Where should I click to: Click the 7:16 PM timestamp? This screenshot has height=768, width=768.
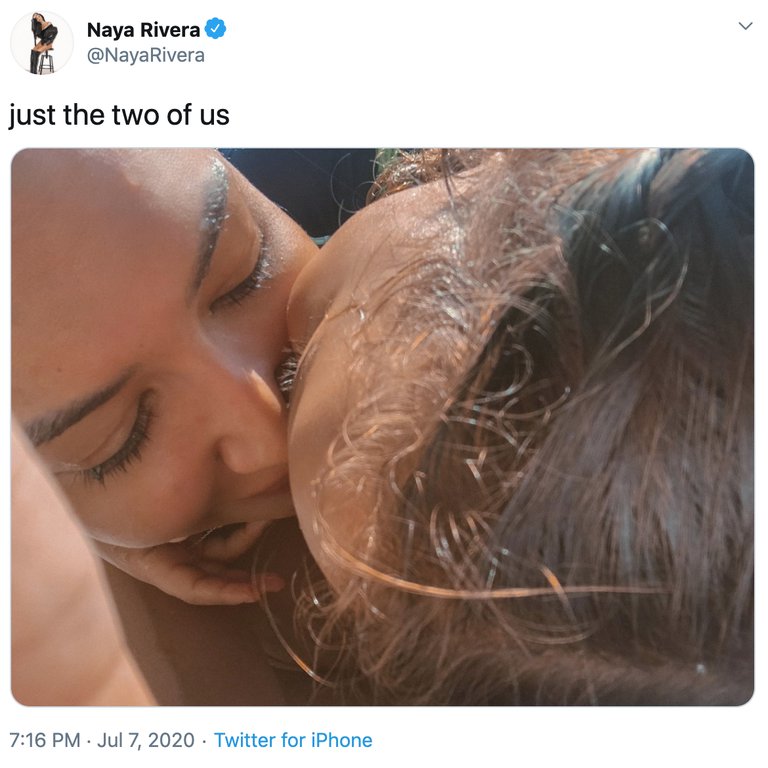click(44, 740)
